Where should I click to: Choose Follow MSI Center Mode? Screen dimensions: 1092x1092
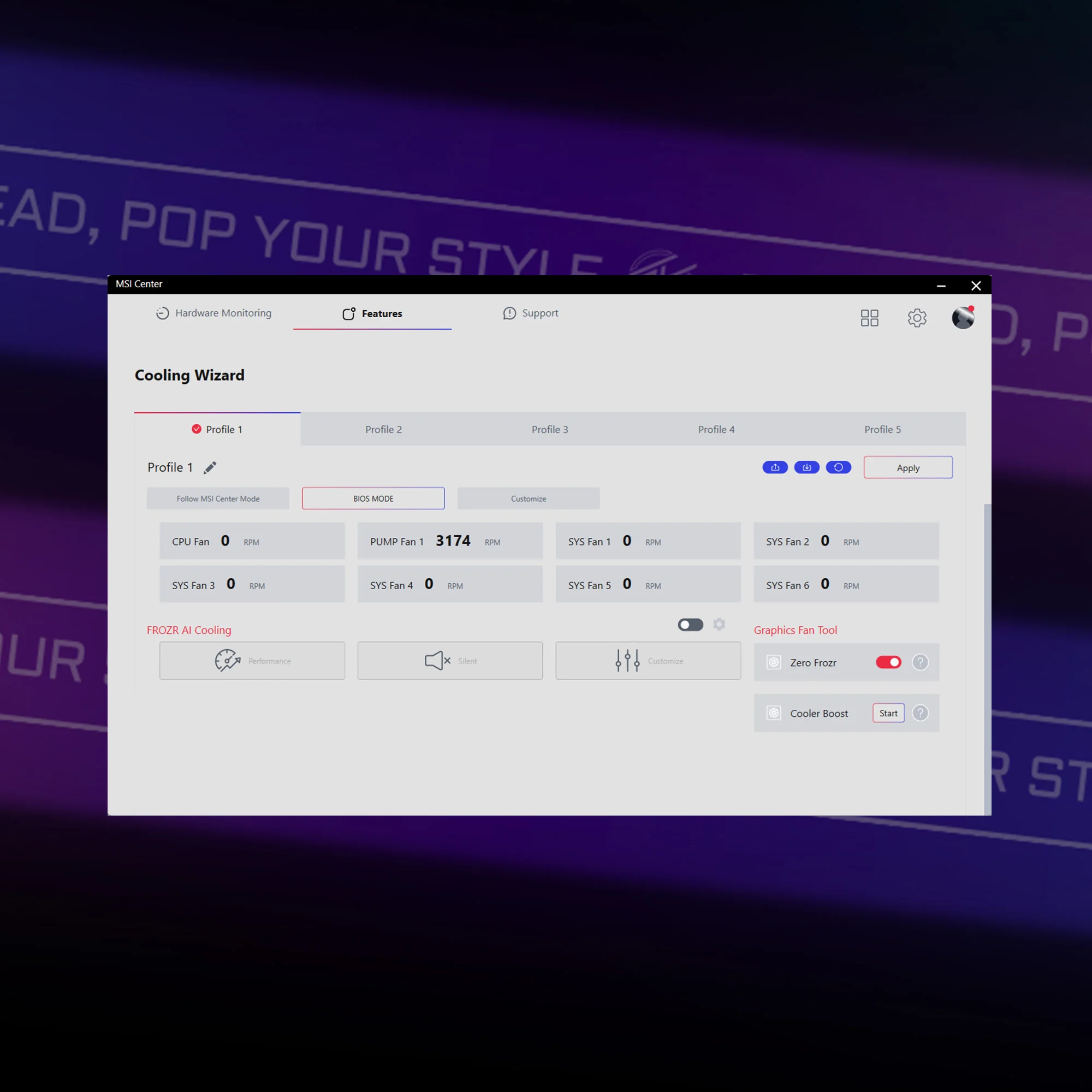(218, 498)
